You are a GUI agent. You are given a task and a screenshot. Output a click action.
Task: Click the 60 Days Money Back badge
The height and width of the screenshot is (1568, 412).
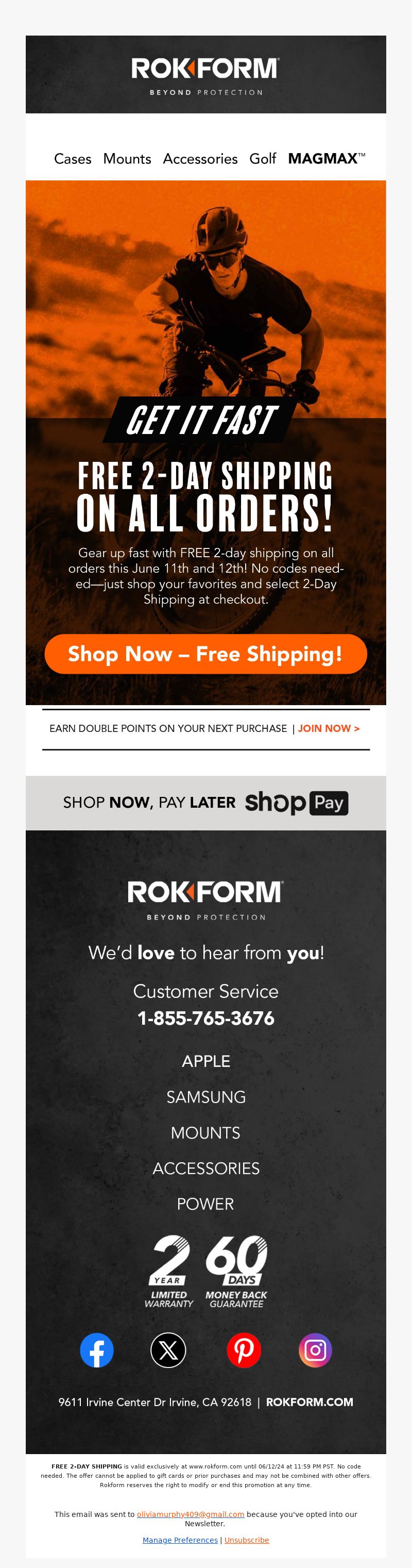(236, 1272)
